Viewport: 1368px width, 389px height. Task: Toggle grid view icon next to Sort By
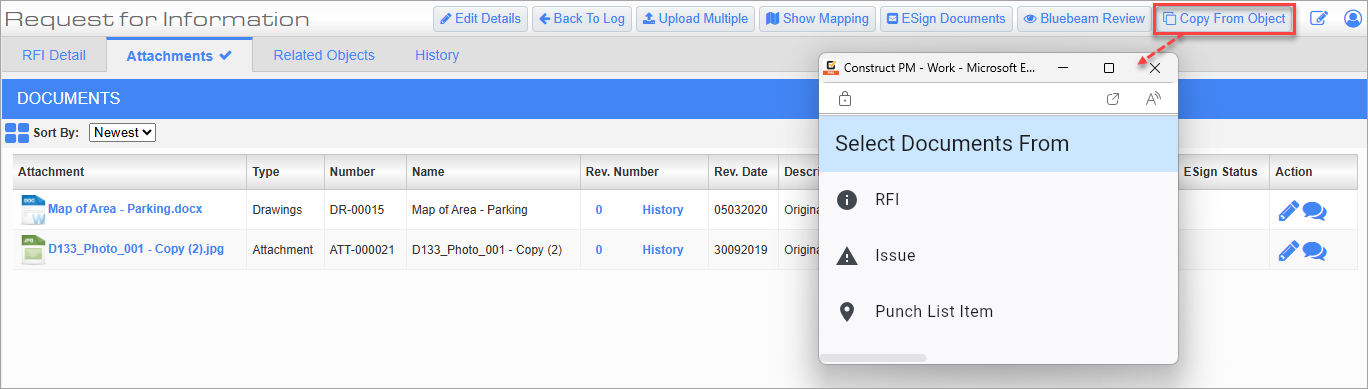click(x=17, y=132)
